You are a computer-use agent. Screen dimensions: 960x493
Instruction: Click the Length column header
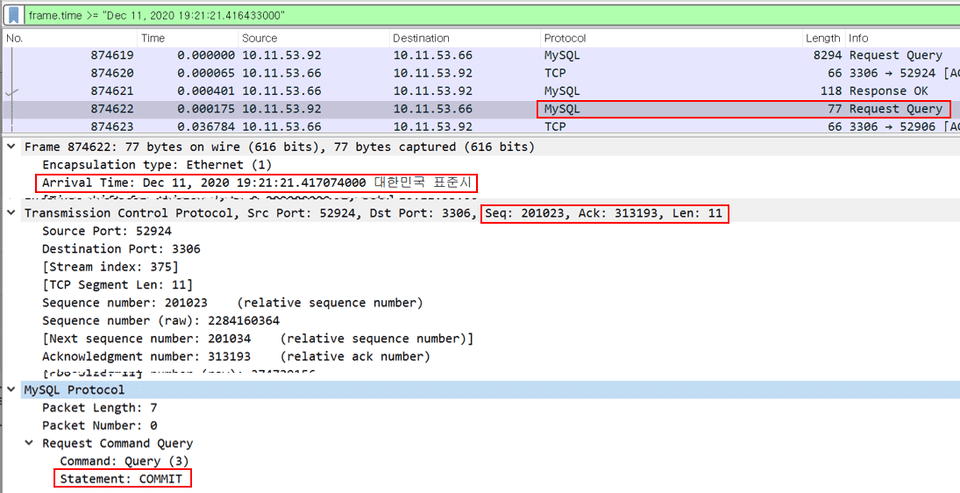tap(822, 38)
